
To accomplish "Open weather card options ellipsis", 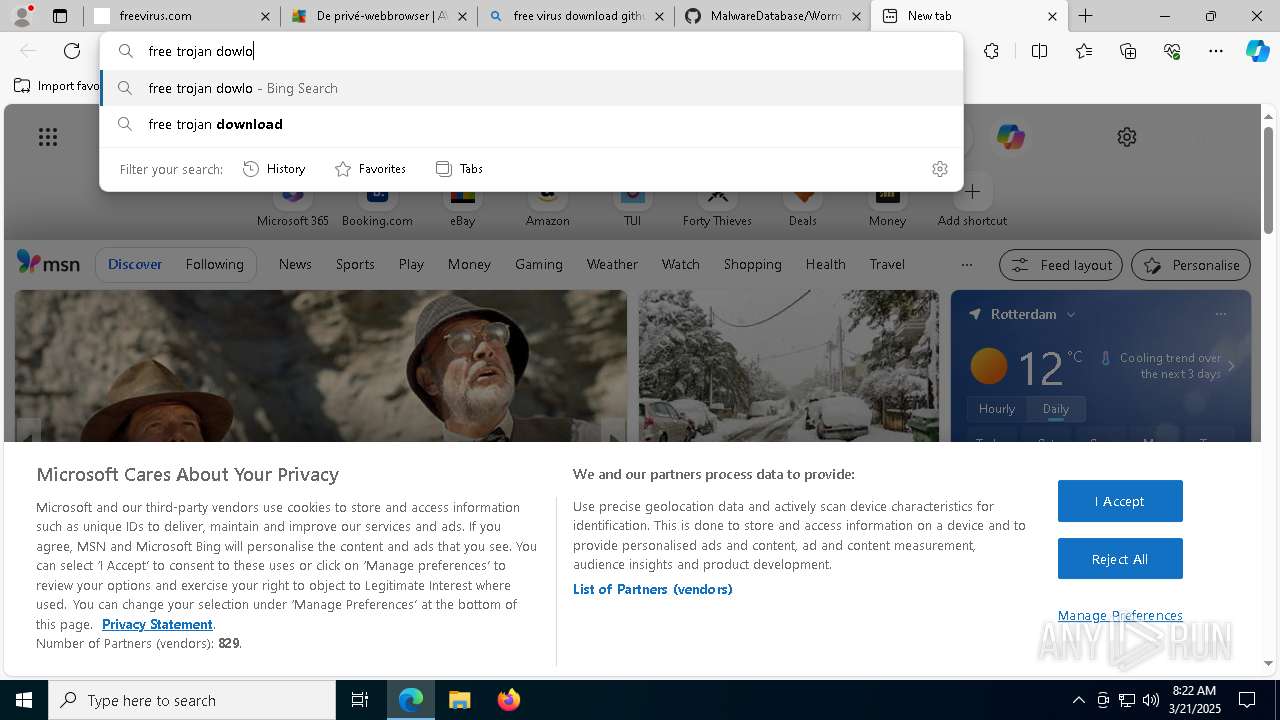I will coord(1220,314).
